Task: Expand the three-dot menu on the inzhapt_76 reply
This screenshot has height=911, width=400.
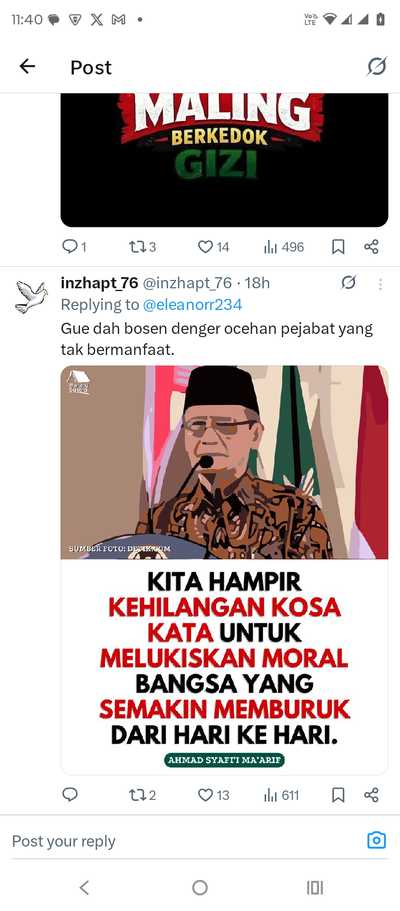Action: coord(380,284)
